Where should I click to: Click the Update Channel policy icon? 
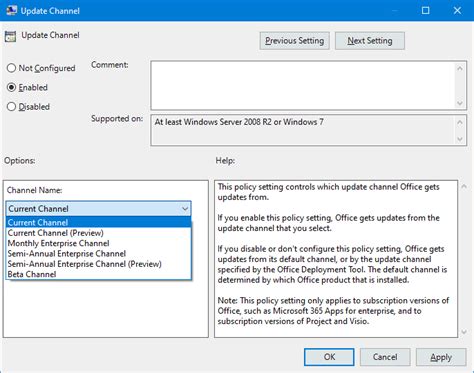point(10,36)
